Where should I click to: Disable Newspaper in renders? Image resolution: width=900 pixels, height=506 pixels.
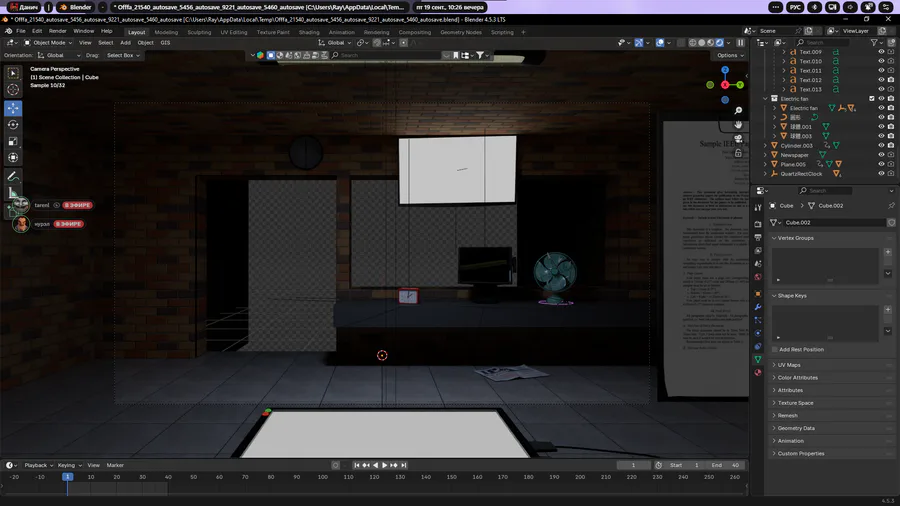coord(891,155)
